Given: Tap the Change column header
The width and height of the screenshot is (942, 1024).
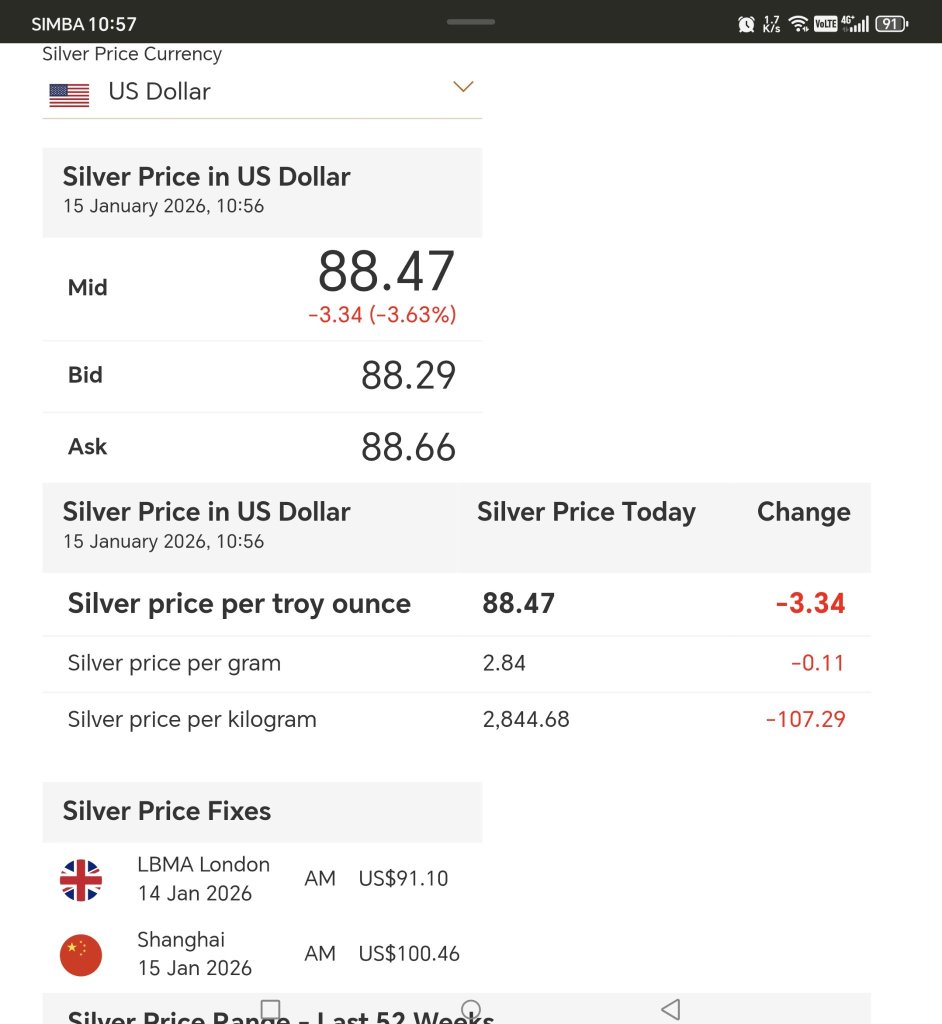Looking at the screenshot, I should click(804, 512).
